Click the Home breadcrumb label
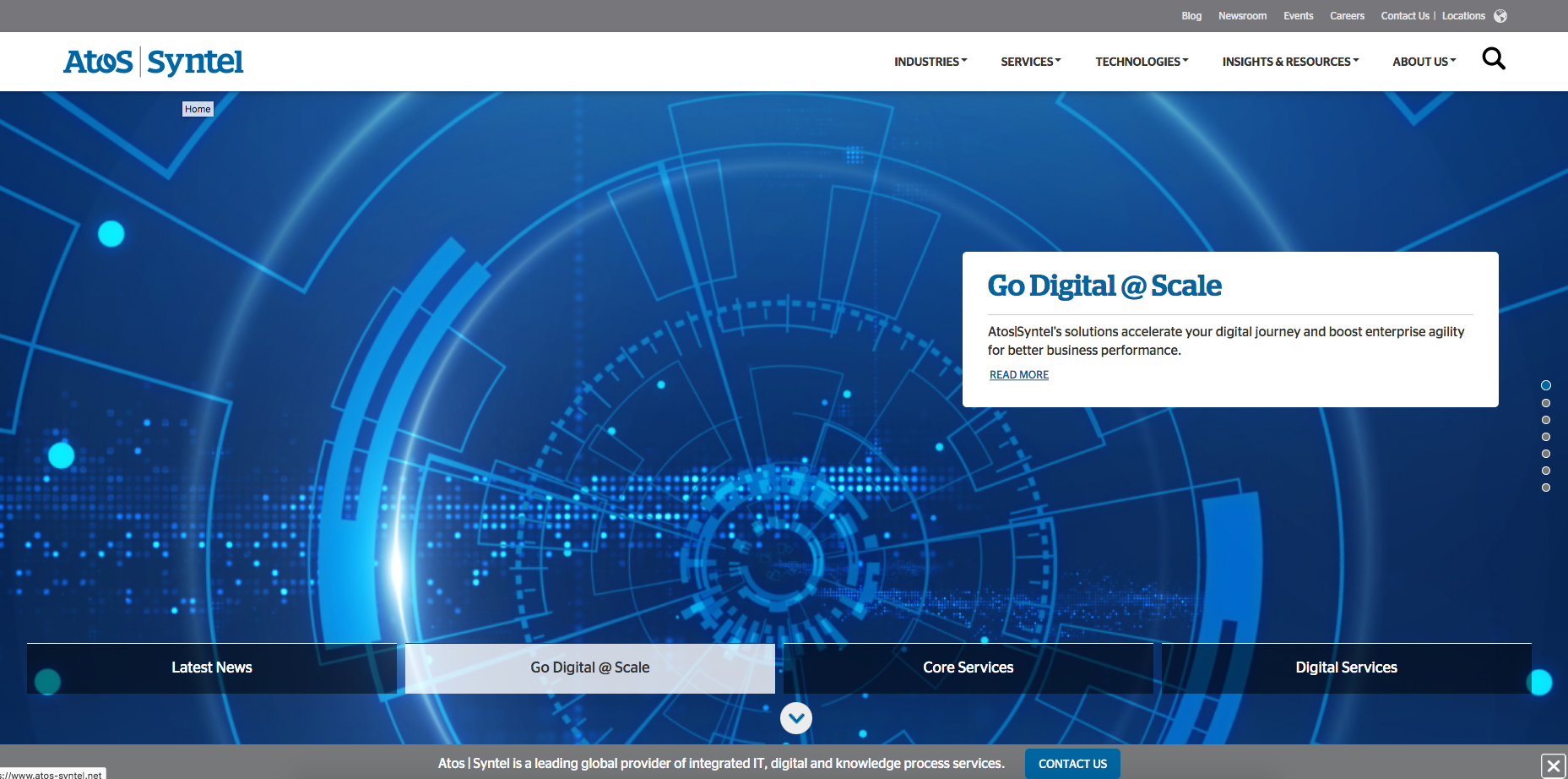 [x=198, y=109]
